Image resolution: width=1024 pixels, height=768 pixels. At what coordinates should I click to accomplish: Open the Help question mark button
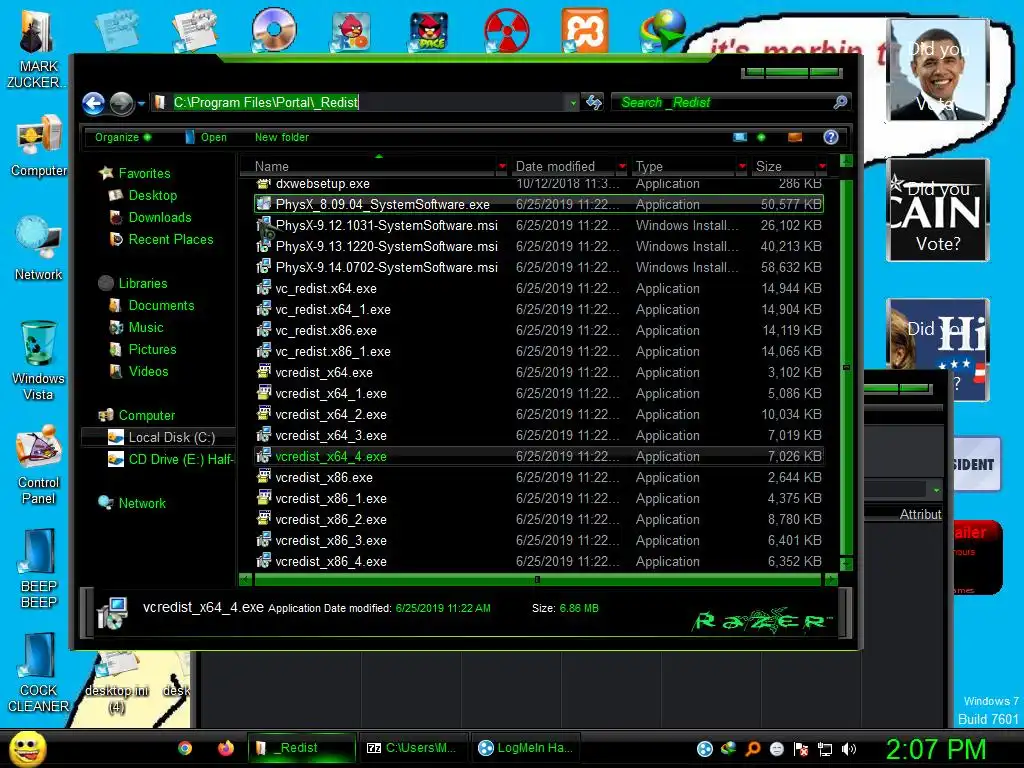[x=831, y=137]
